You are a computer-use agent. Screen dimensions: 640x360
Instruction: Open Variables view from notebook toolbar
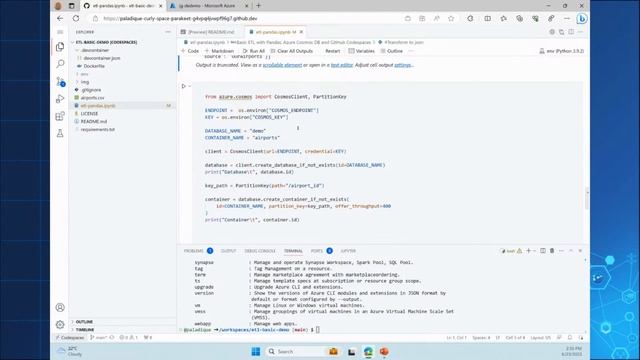pyautogui.click(x=362, y=51)
